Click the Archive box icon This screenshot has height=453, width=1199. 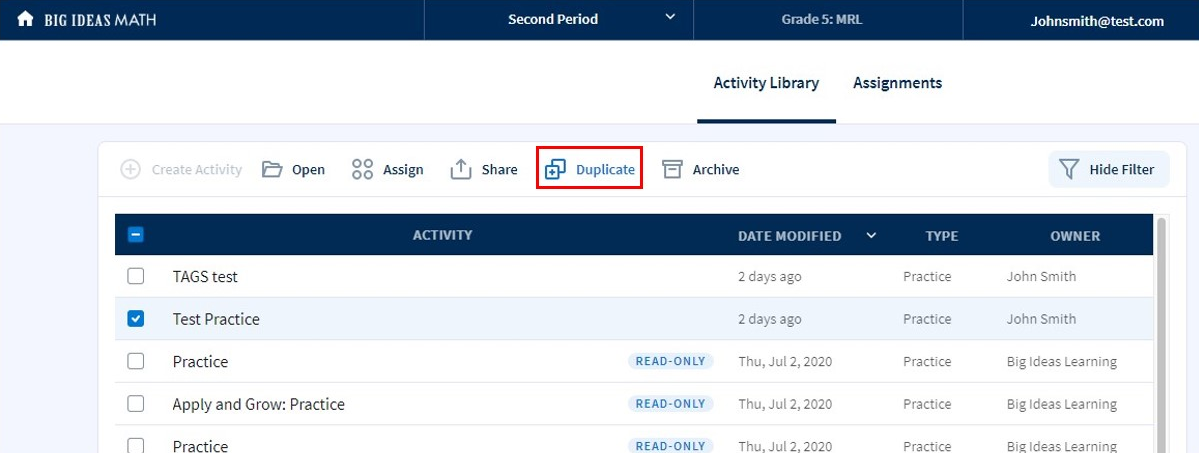(x=672, y=170)
